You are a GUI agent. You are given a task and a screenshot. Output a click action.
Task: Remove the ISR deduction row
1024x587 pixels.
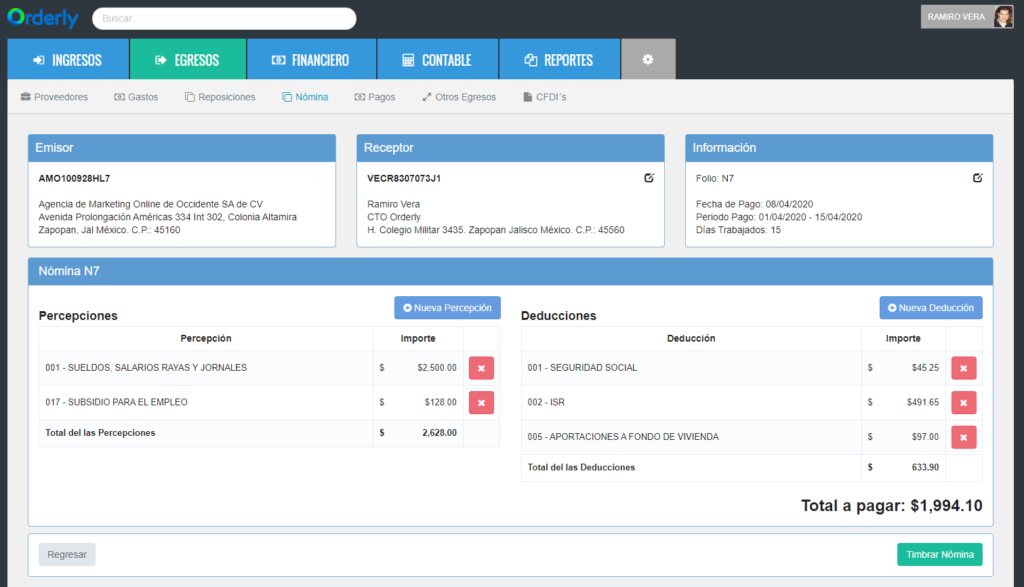tap(963, 403)
